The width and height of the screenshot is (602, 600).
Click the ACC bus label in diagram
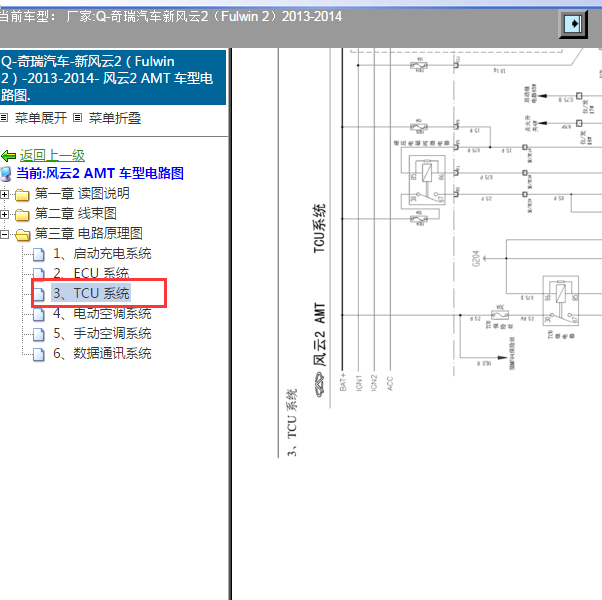390,383
